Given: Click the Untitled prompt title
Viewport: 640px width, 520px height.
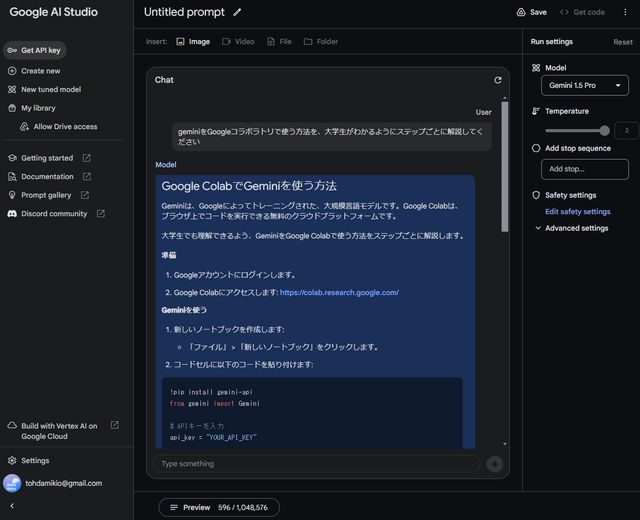Looking at the screenshot, I should (x=184, y=12).
